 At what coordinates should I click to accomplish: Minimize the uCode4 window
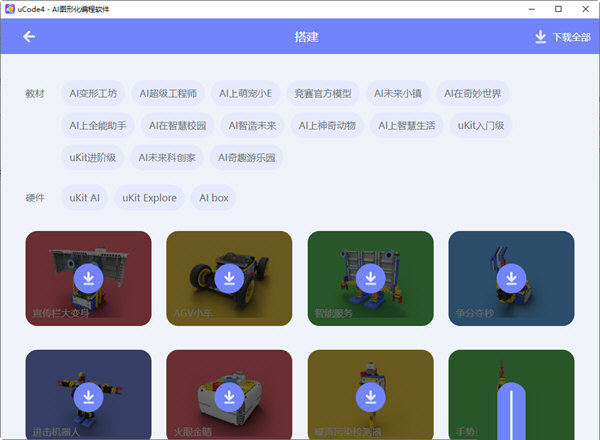point(532,9)
